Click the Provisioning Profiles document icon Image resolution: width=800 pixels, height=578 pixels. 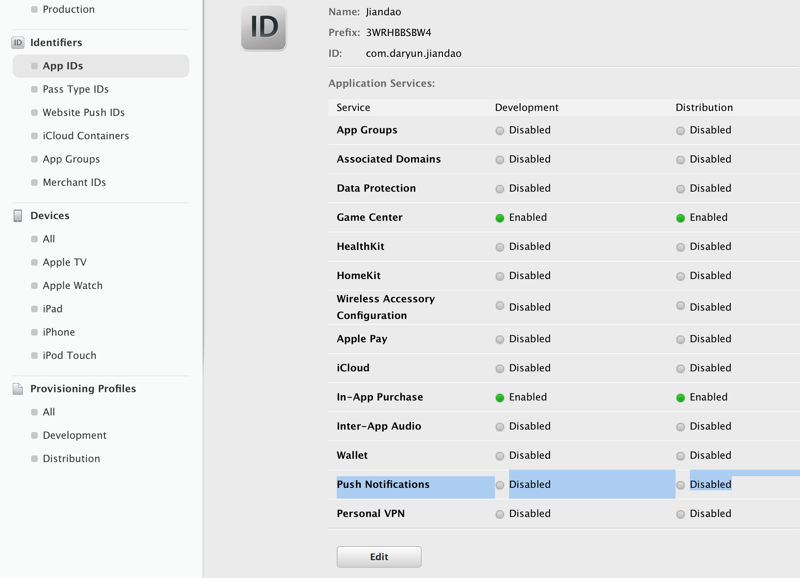pos(17,389)
